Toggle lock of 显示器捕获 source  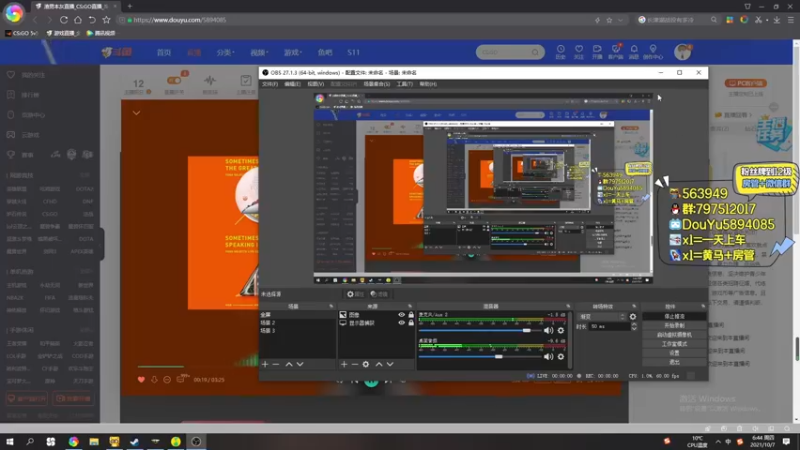click(411, 323)
